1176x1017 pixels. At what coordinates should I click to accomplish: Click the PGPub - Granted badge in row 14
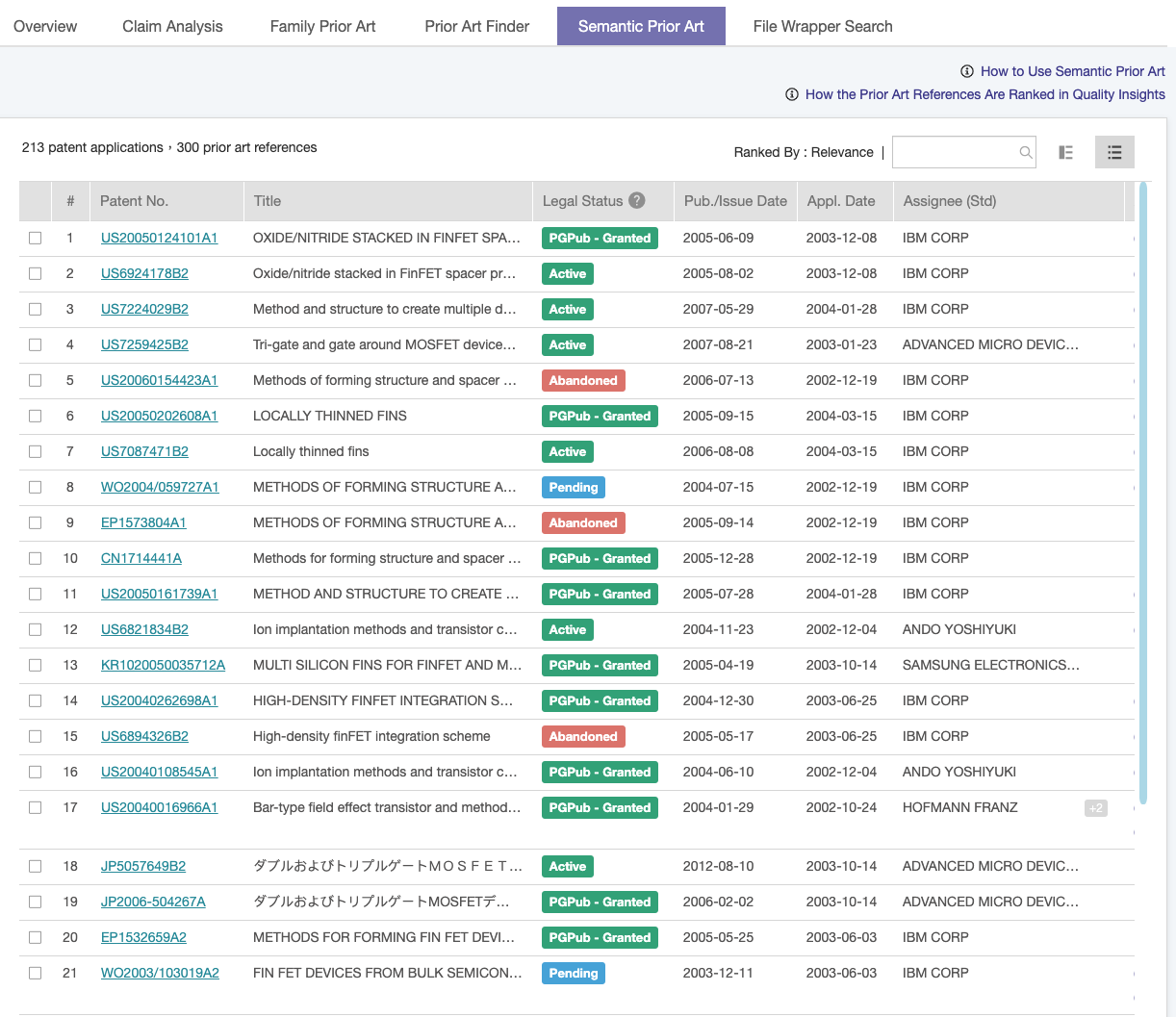(x=600, y=700)
